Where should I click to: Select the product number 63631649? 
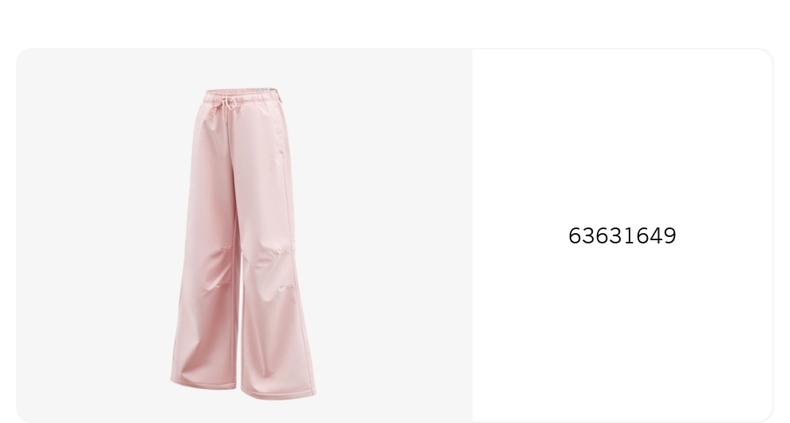622,236
